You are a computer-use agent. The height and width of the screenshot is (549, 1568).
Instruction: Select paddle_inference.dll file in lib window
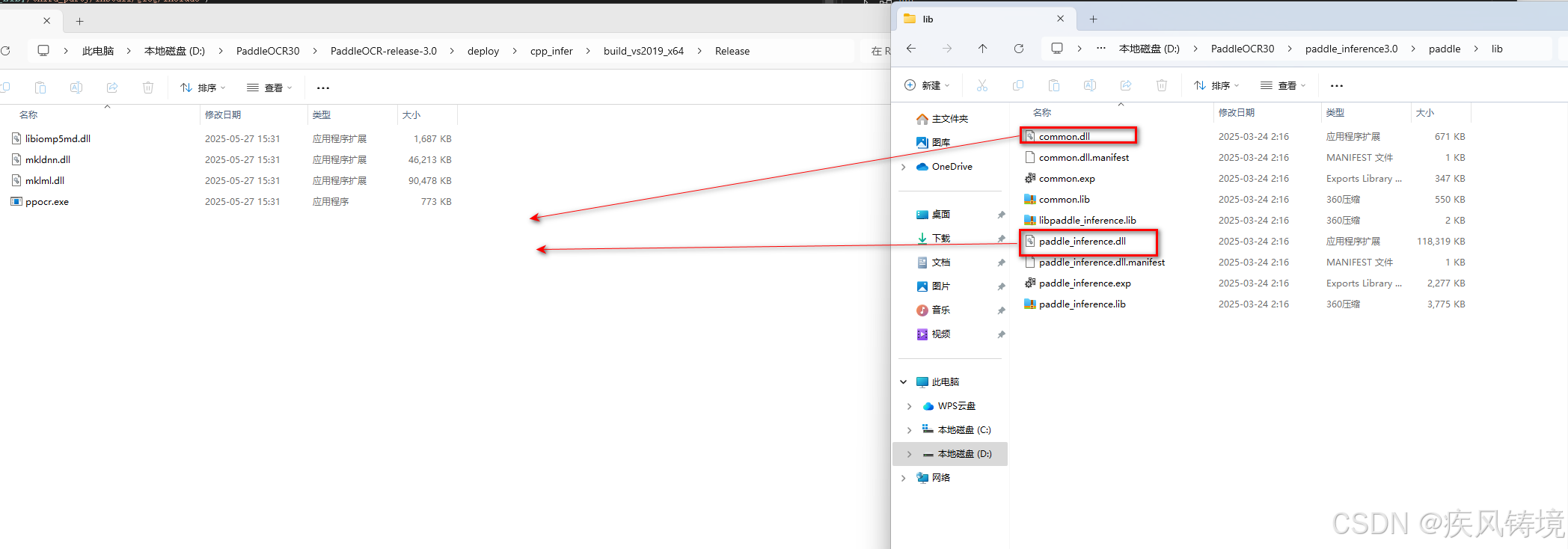(x=1082, y=242)
